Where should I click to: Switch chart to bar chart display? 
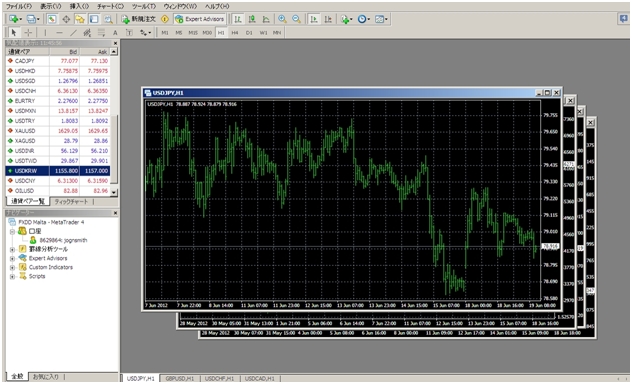coord(238,19)
